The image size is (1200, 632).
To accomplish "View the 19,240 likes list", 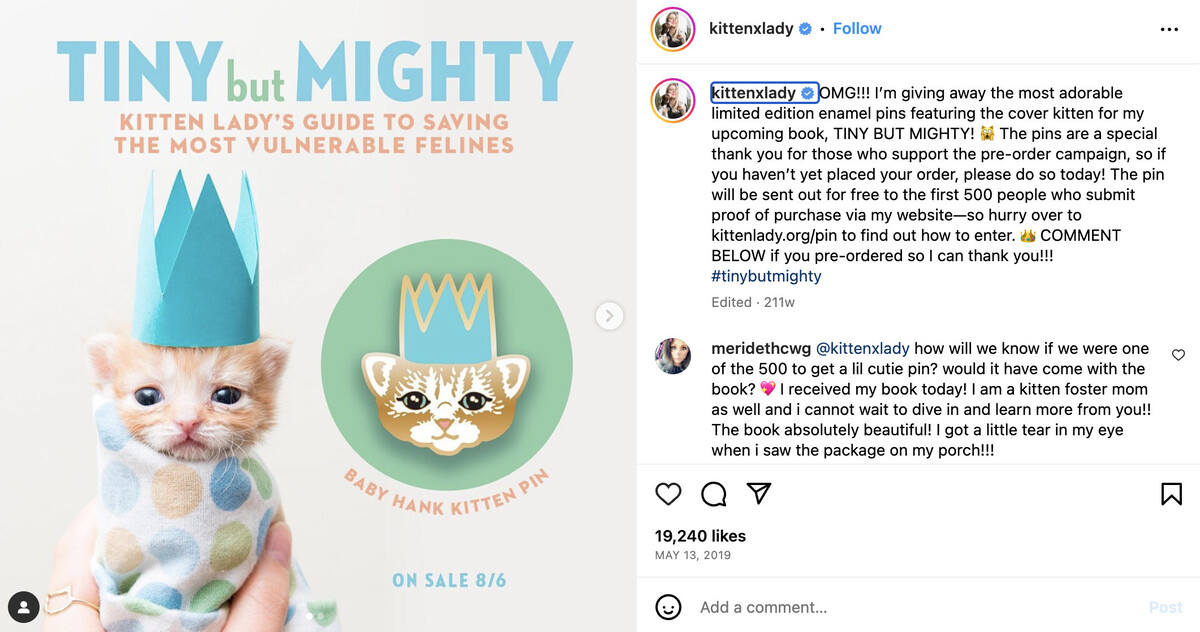I will click(700, 536).
